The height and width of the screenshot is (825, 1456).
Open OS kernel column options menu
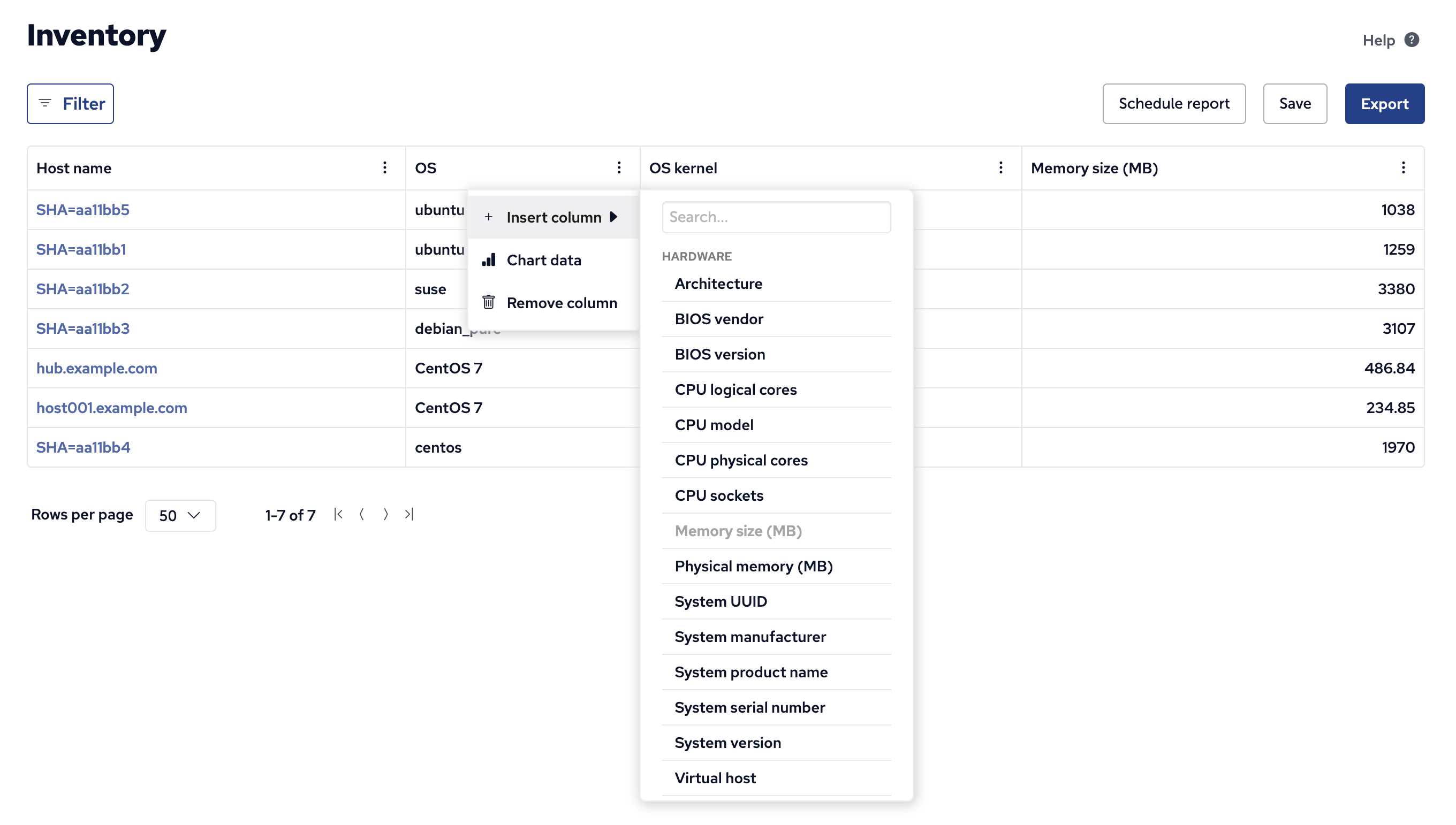[x=1000, y=167]
